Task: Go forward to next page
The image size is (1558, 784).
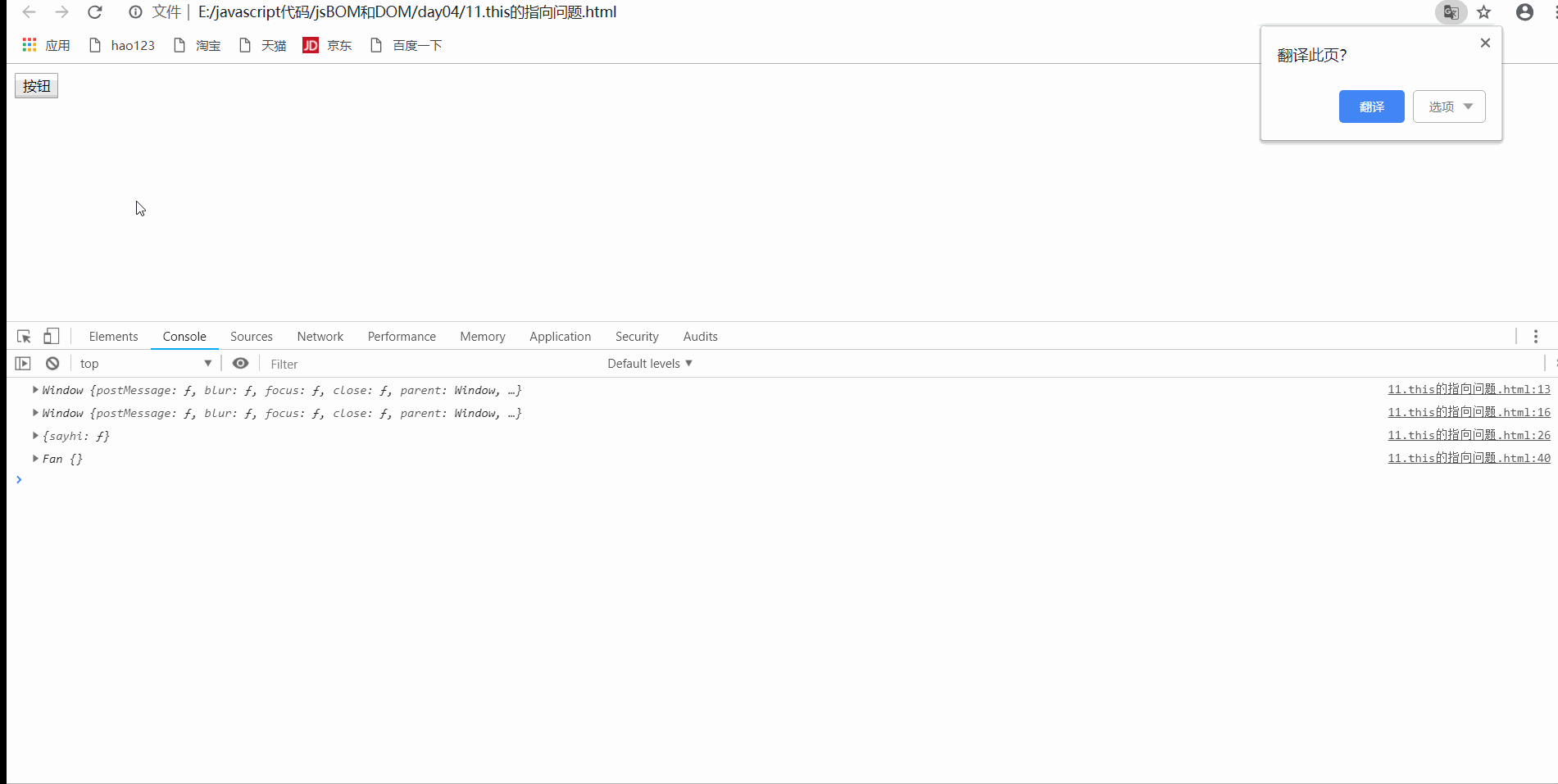Action: click(61, 12)
